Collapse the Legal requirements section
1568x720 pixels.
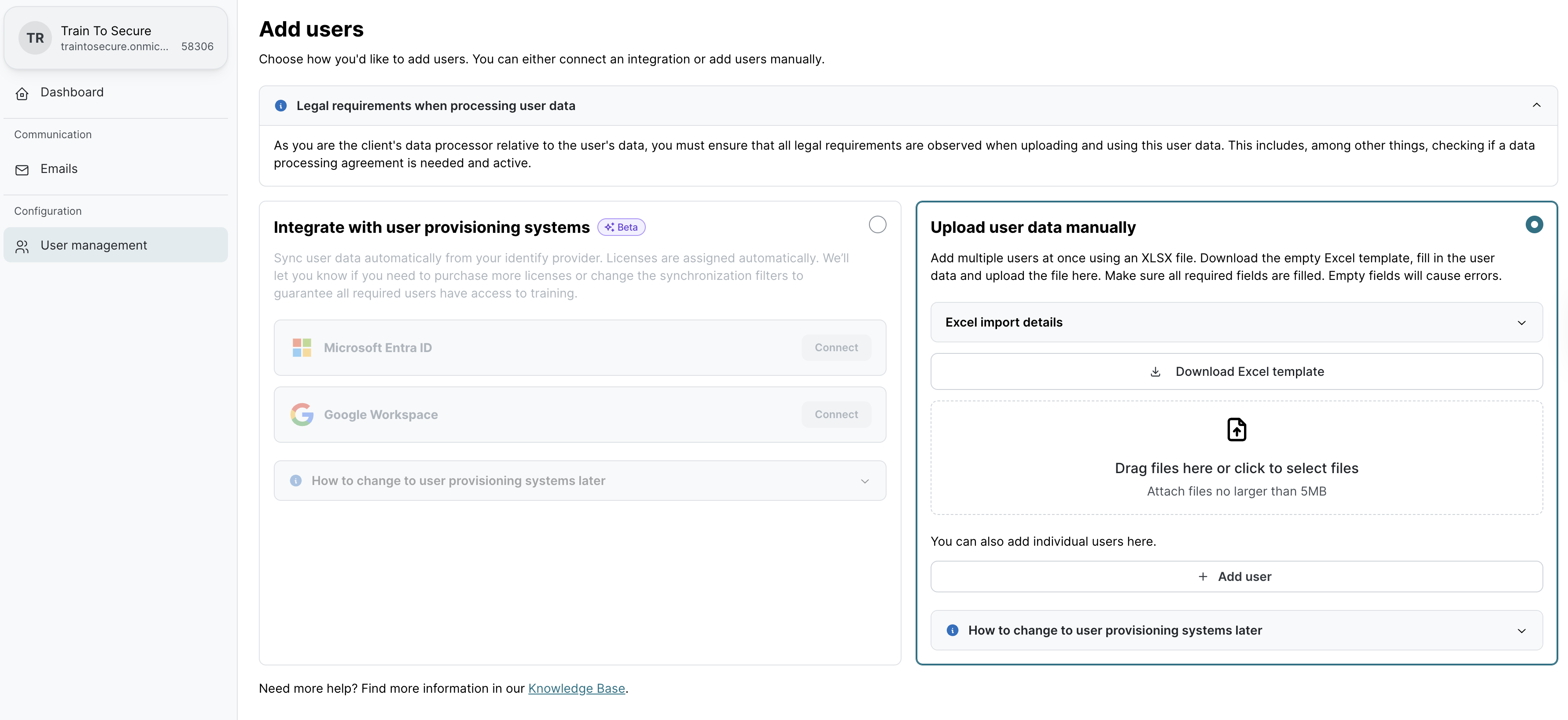click(x=1536, y=105)
